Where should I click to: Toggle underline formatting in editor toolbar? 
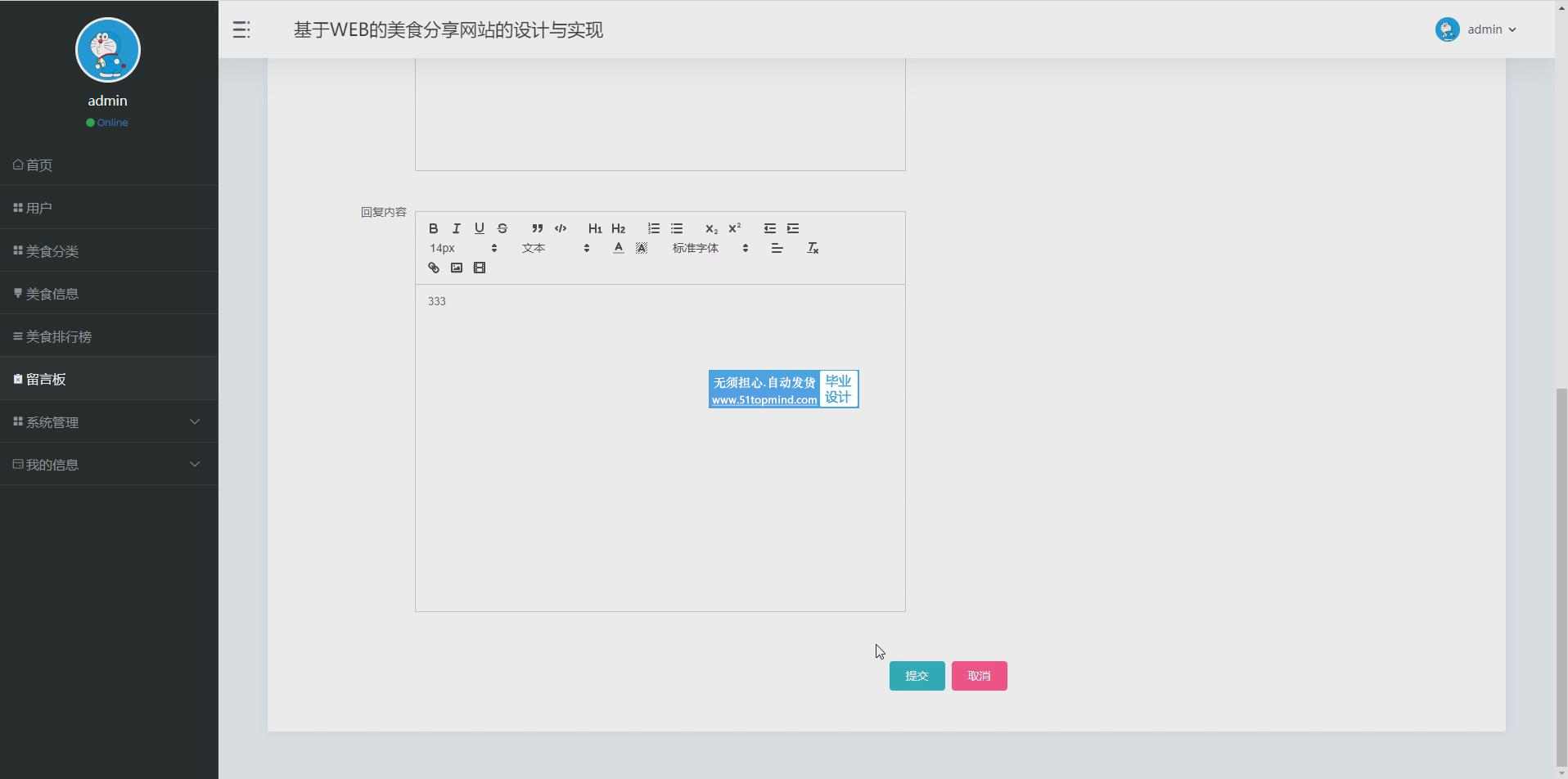coord(480,228)
